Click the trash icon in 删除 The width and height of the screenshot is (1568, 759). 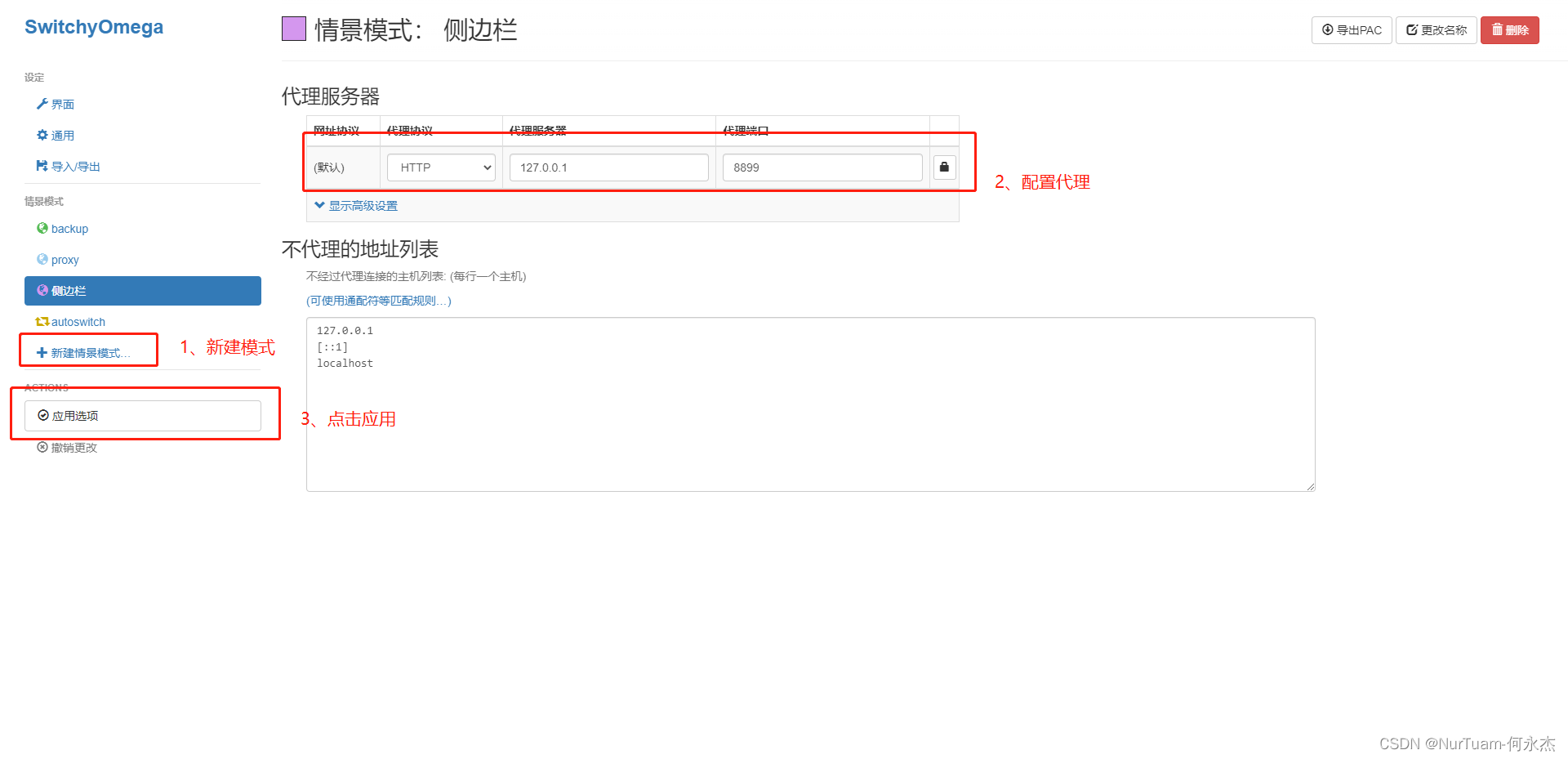point(1498,29)
